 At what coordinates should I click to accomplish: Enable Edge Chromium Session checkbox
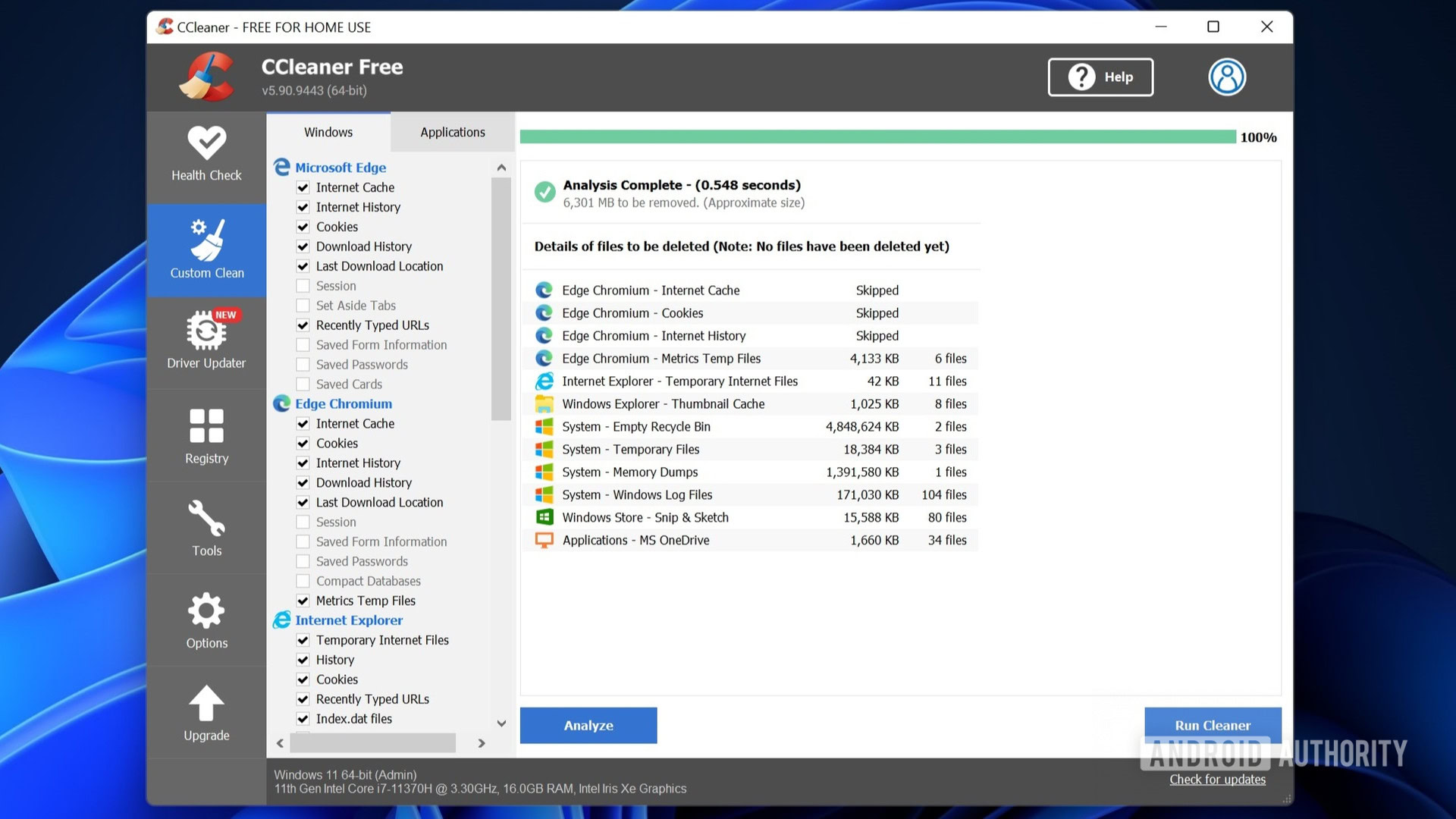pos(303,522)
